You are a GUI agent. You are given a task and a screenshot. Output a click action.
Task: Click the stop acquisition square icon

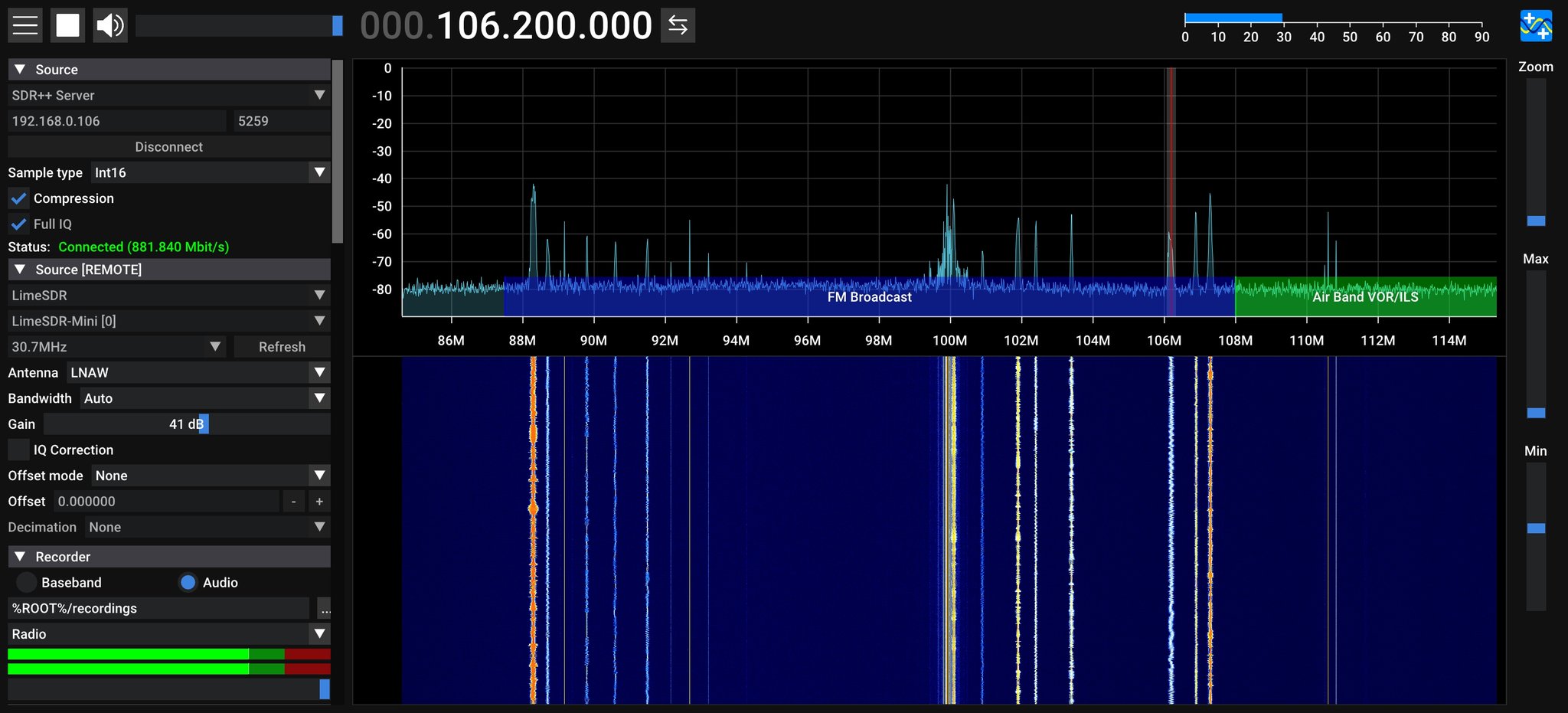[67, 24]
